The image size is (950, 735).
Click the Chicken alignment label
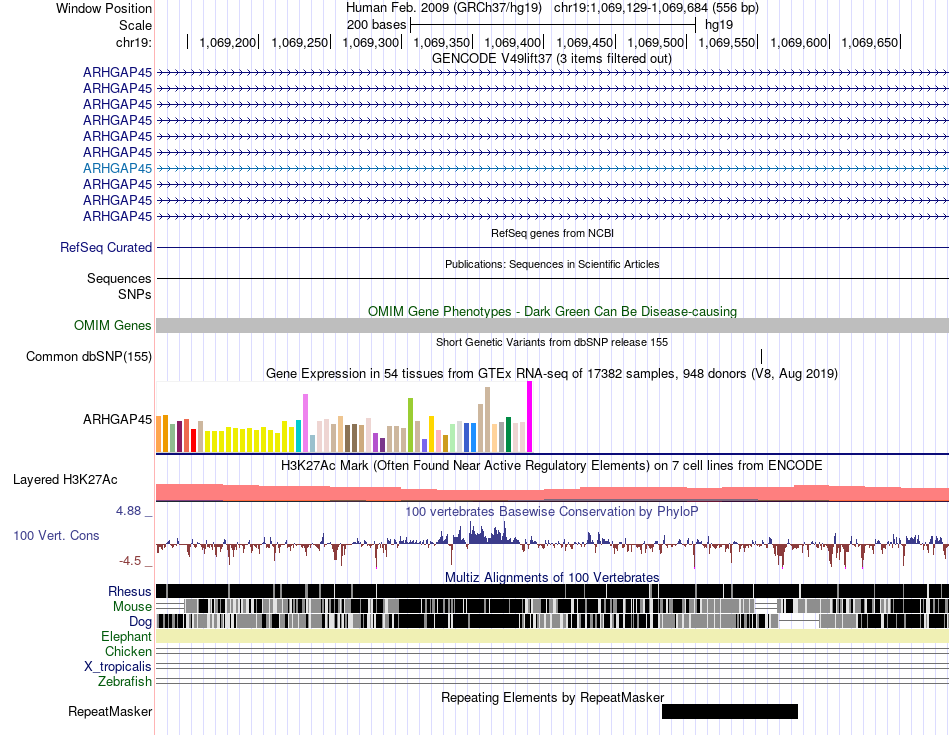click(128, 652)
